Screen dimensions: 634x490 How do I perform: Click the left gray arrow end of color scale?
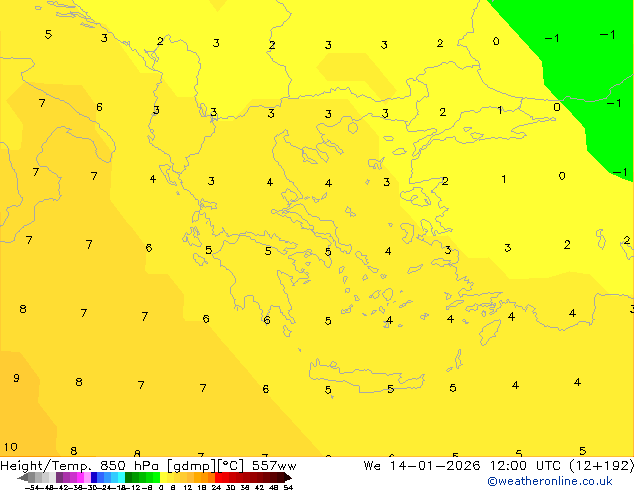[23, 477]
